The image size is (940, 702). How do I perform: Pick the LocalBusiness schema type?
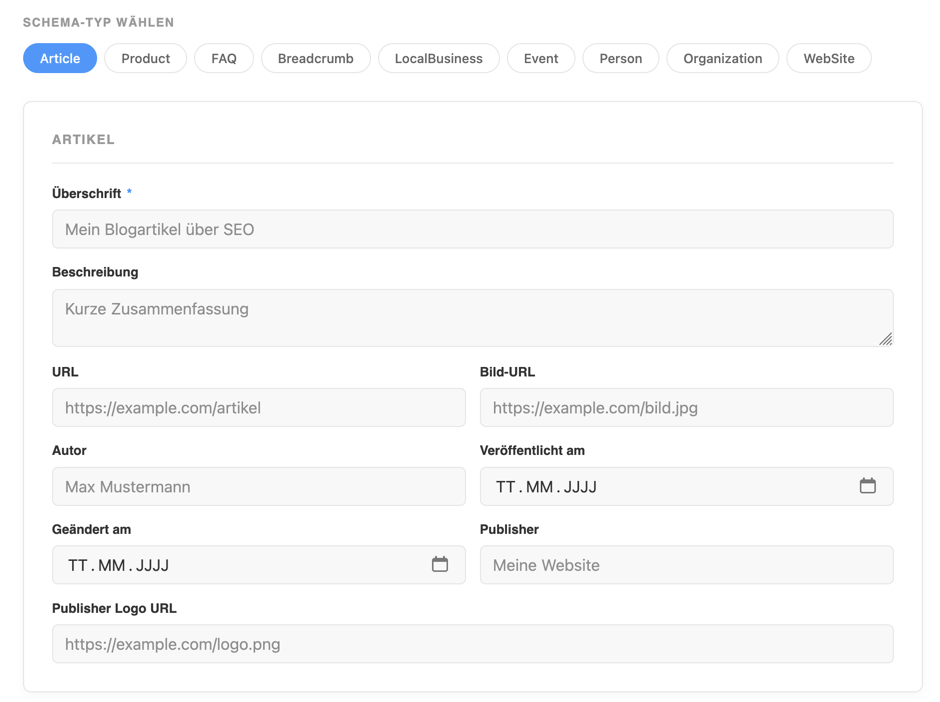(438, 58)
